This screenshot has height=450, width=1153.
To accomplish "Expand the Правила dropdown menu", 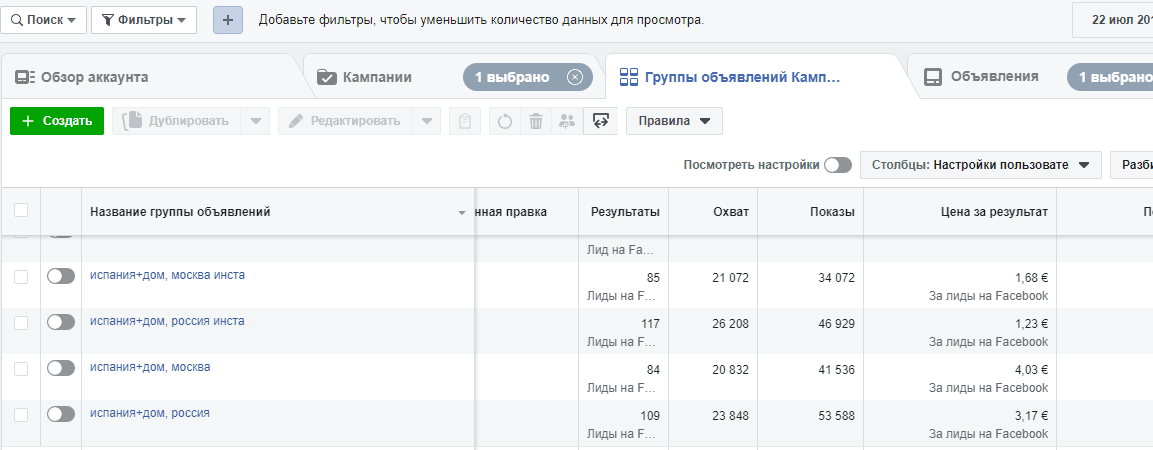I will pos(674,121).
